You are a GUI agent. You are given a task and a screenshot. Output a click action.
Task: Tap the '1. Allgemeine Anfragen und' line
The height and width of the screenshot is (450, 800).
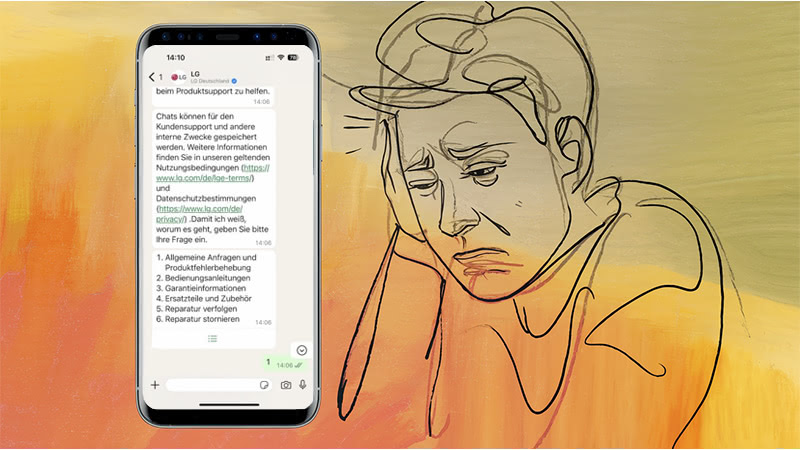(x=207, y=258)
